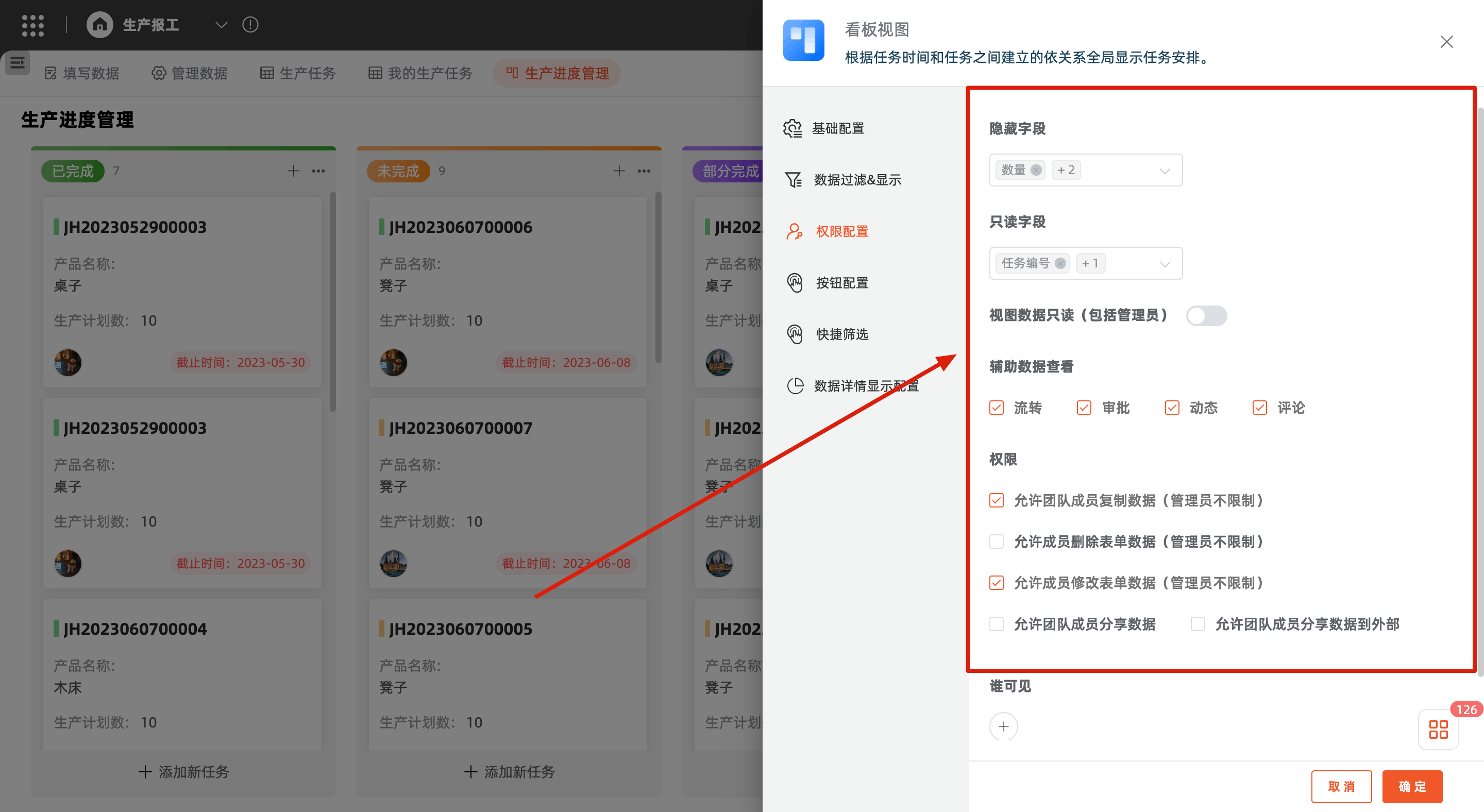The width and height of the screenshot is (1484, 812).
Task: Click the home icon next to 生产报工
Action: 99,25
